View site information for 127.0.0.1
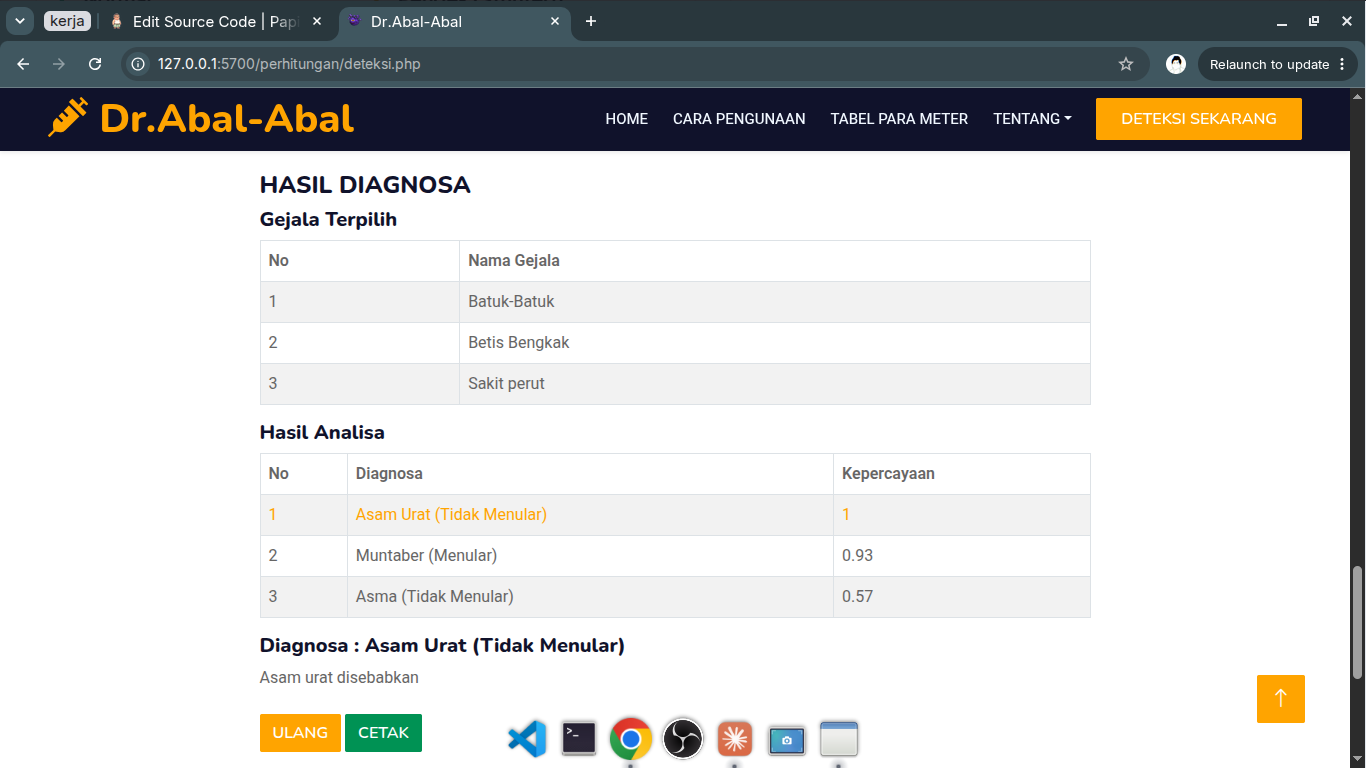This screenshot has height=768, width=1366. coord(139,64)
